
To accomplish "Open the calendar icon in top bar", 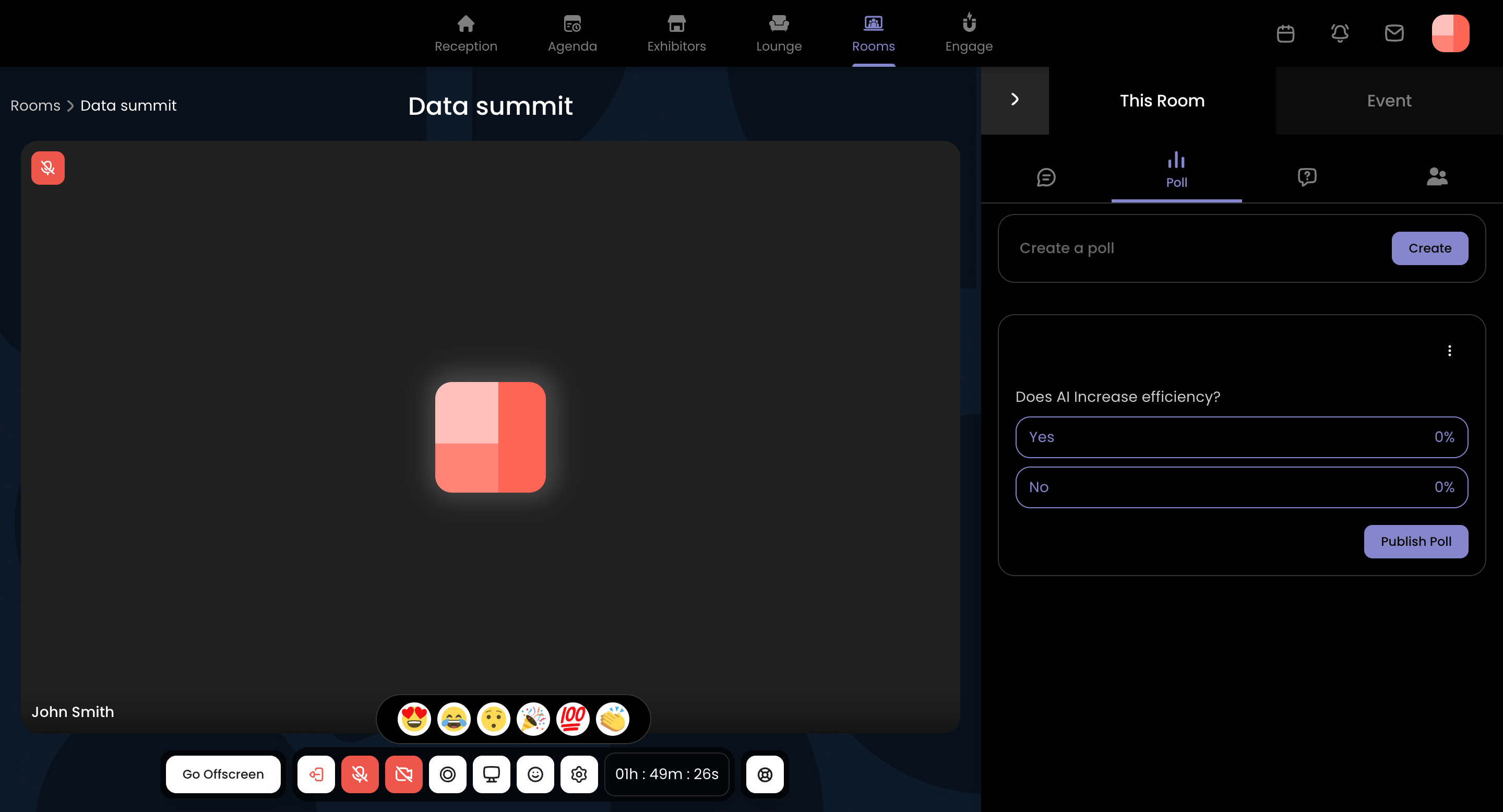I will click(x=1285, y=33).
